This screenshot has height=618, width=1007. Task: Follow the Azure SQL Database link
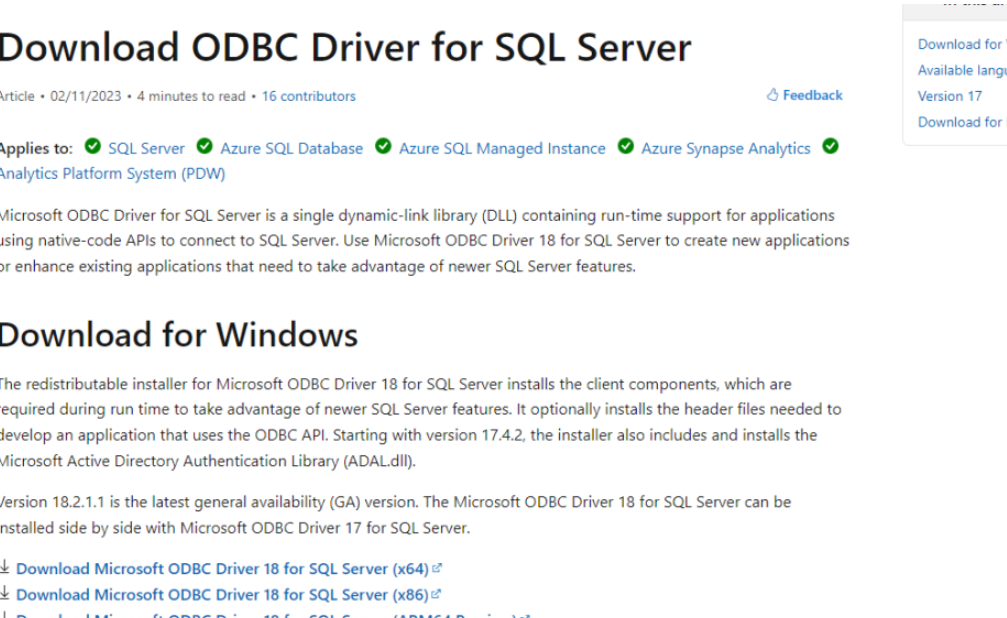click(291, 148)
